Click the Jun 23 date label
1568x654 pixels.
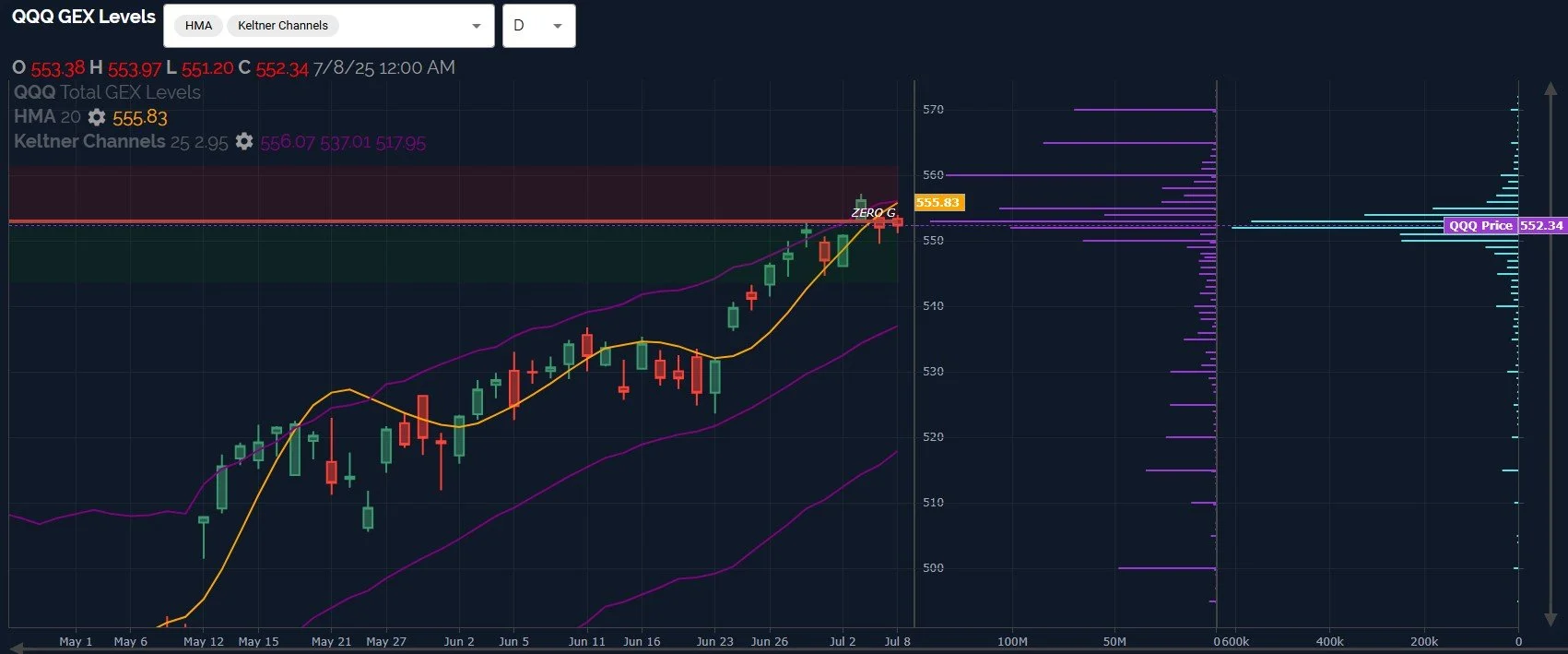(x=714, y=641)
